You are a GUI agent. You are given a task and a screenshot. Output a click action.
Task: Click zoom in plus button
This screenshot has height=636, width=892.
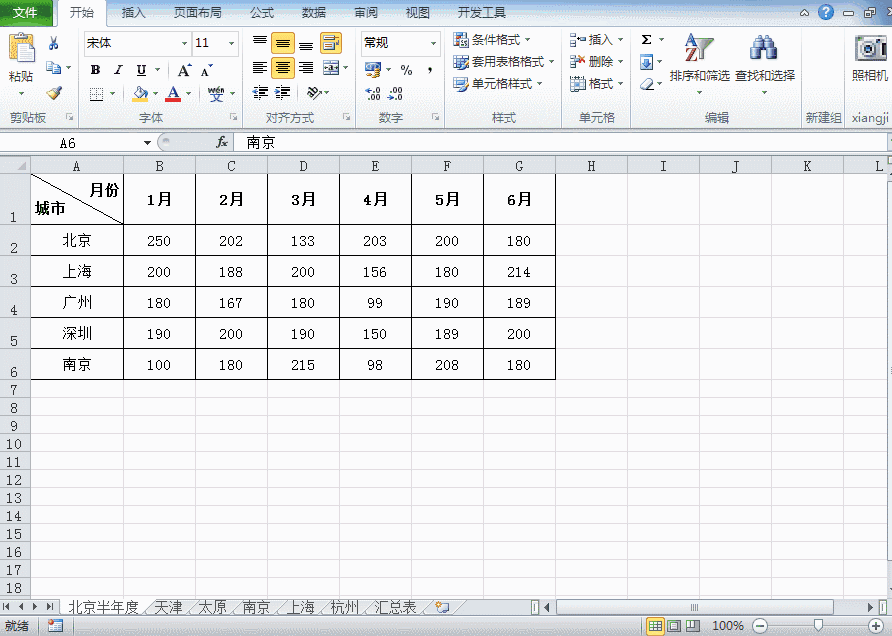point(877,626)
